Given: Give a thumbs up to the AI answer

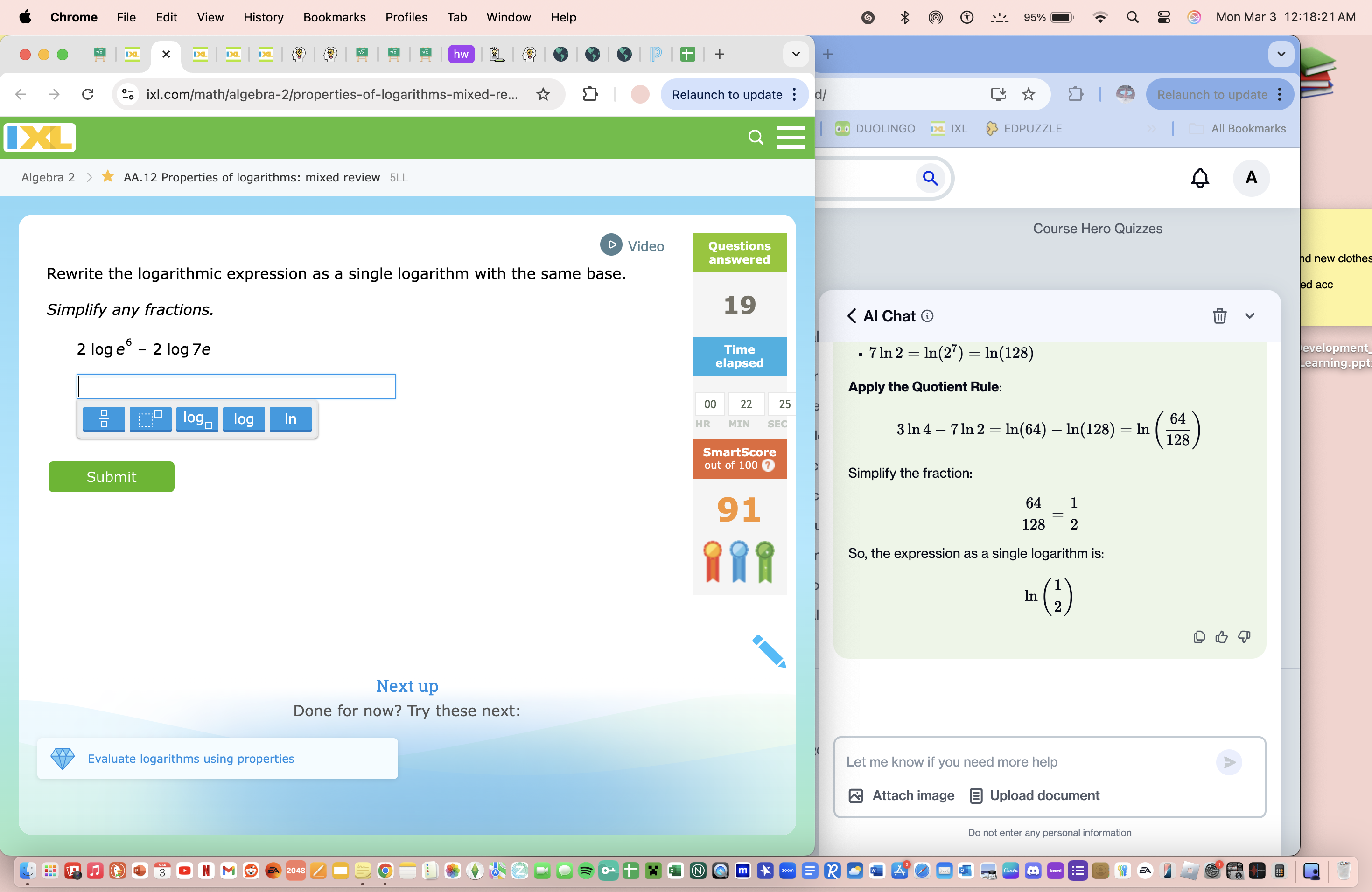Looking at the screenshot, I should (x=1222, y=637).
